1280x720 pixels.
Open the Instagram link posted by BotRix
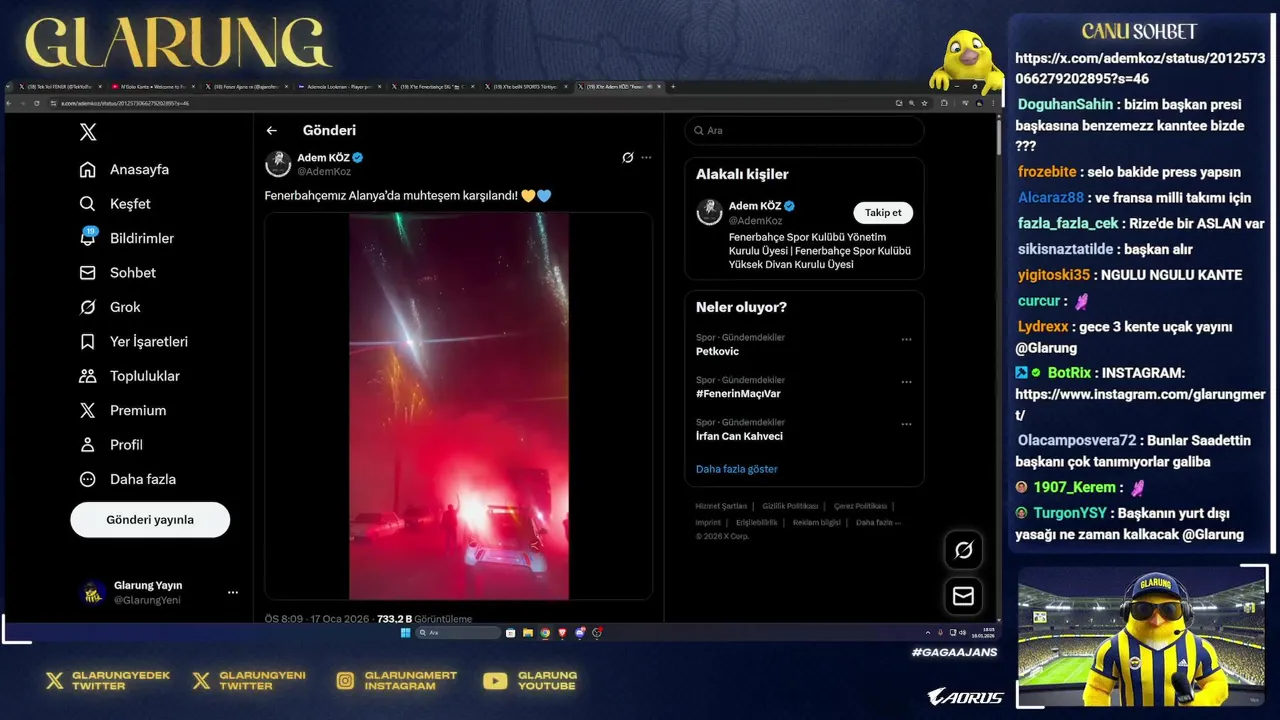[1140, 405]
